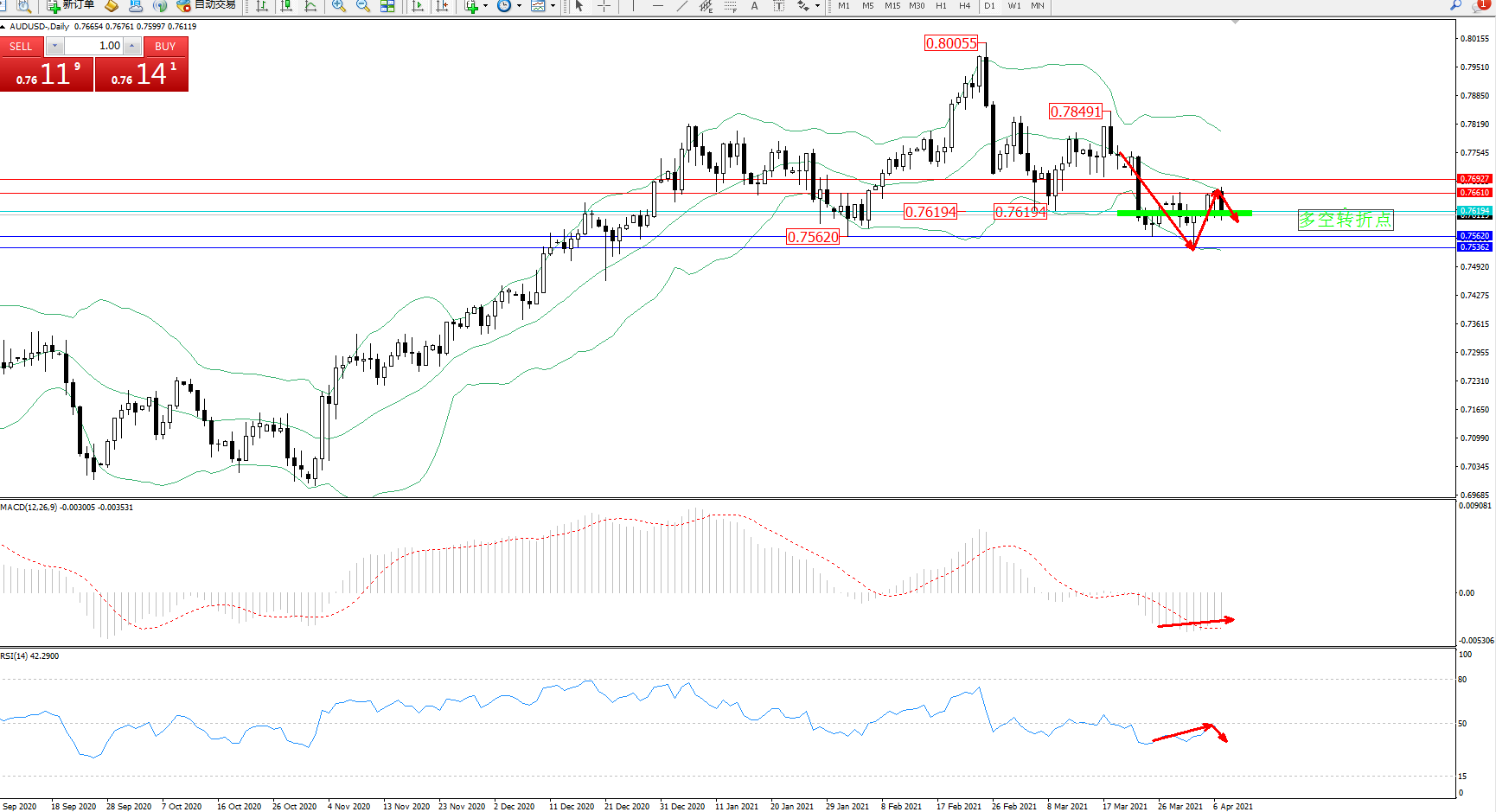Switch to the H4 timeframe
The height and width of the screenshot is (812, 1496).
964,6
